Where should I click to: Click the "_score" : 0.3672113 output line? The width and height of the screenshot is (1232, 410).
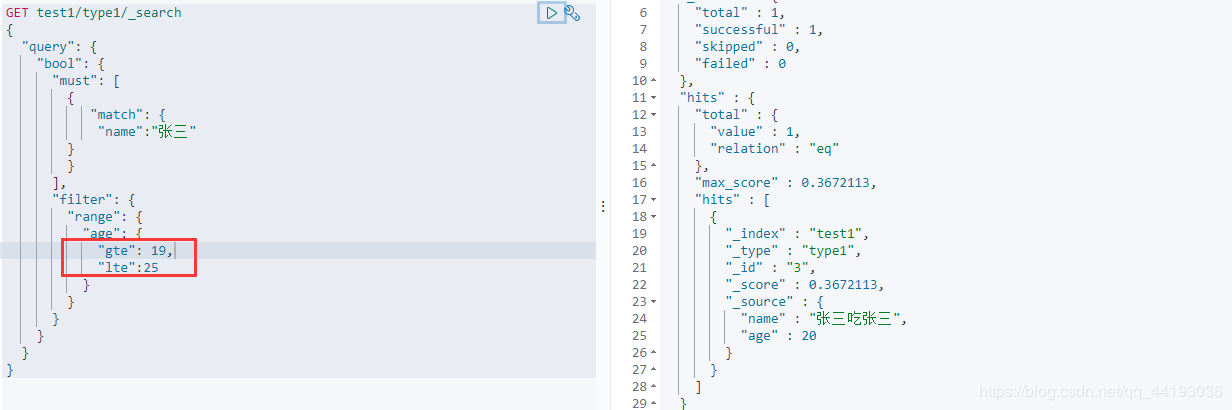805,284
